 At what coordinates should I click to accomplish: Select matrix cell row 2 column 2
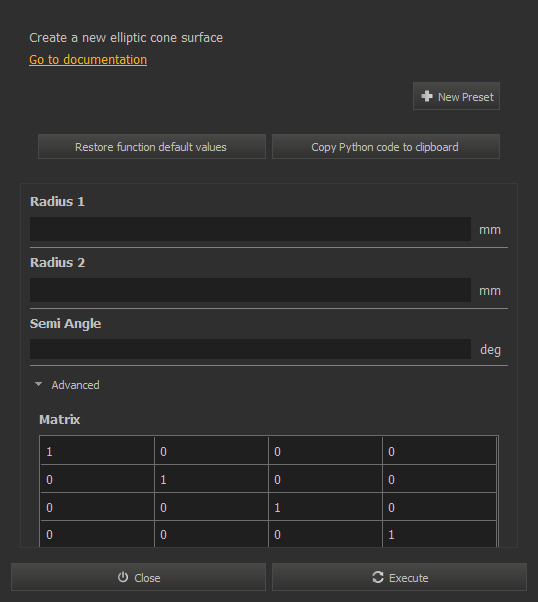tap(211, 479)
